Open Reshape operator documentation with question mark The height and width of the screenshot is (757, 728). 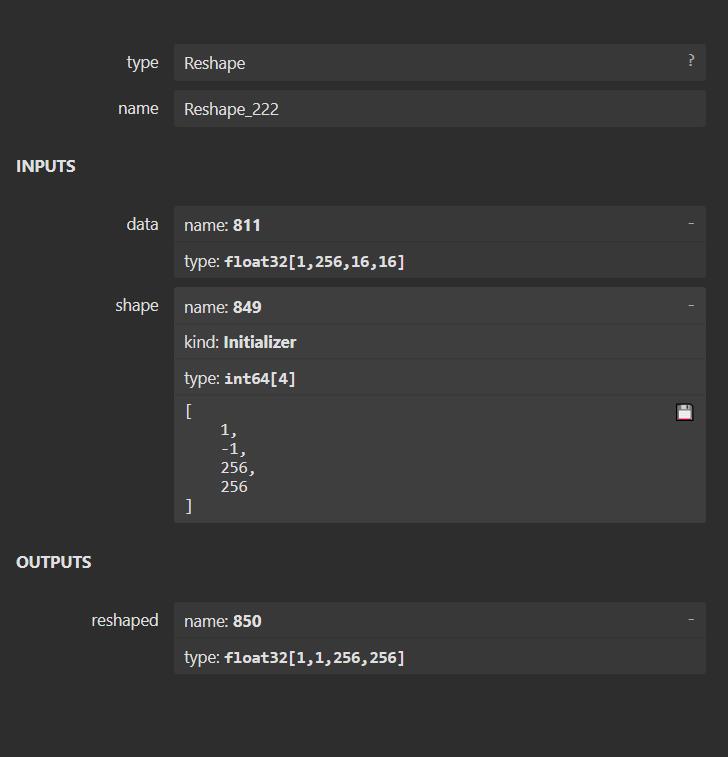pos(690,61)
